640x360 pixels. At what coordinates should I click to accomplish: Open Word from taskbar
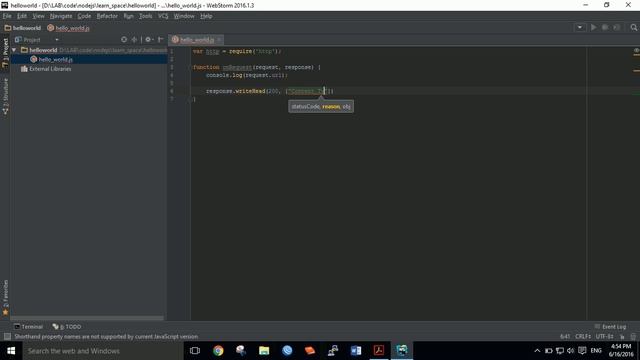tap(356, 351)
